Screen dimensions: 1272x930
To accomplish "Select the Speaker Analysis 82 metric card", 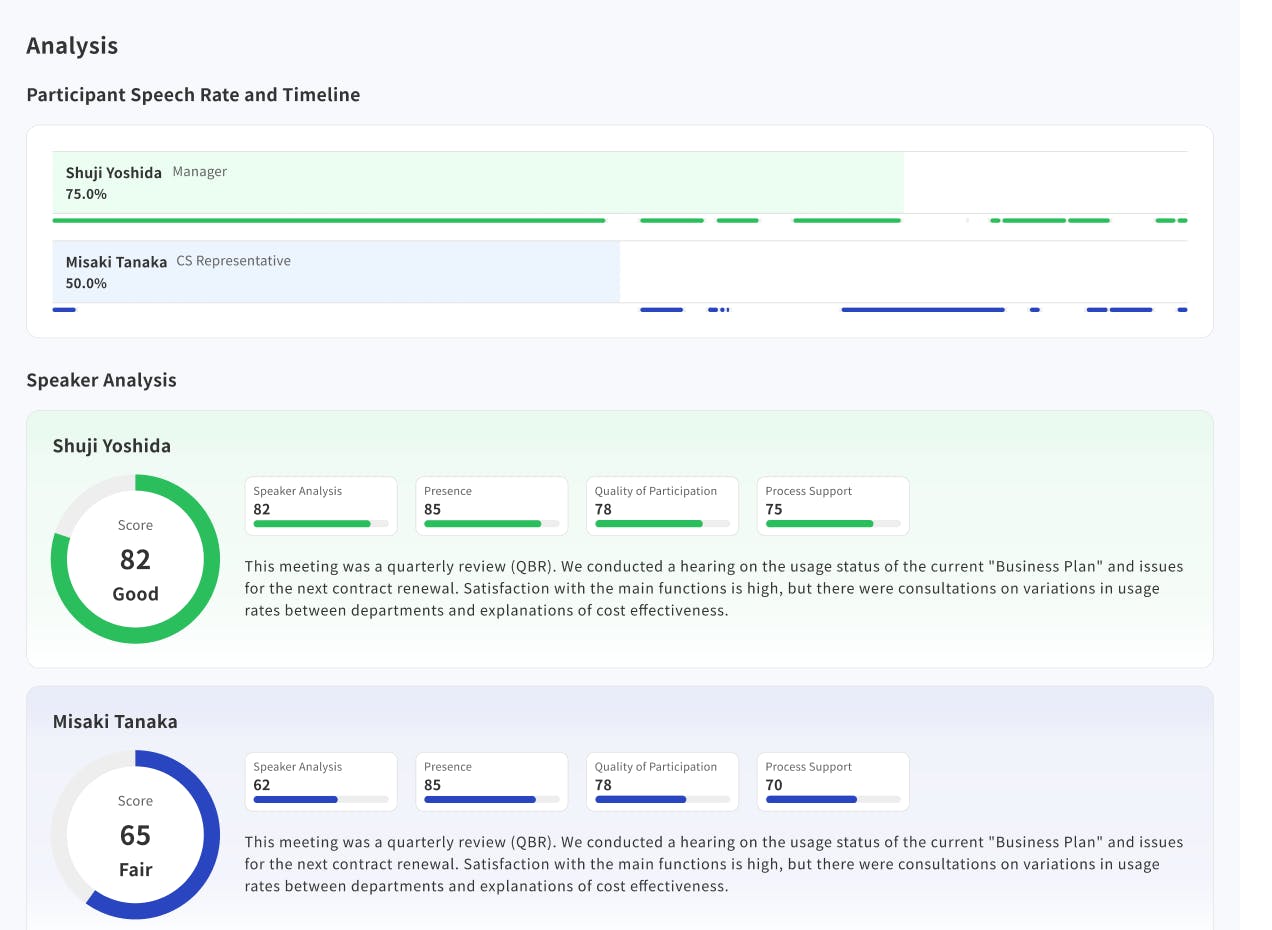I will (320, 505).
